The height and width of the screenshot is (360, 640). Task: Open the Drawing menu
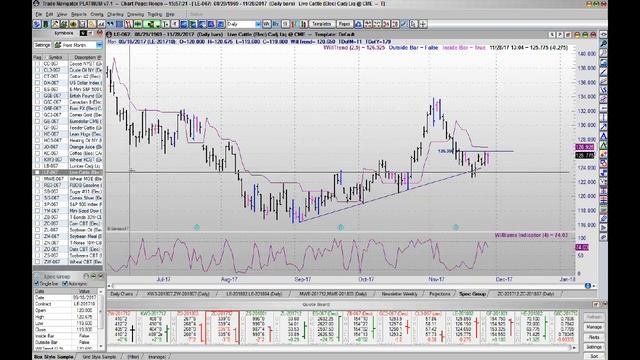(136, 14)
